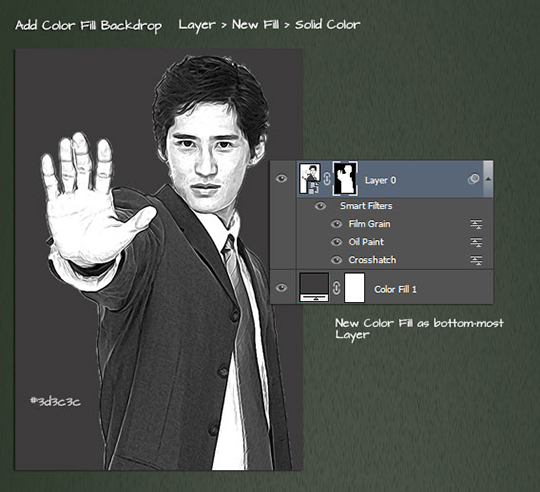Toggle Smart Filters visibility eye
Viewport: 540px width, 492px height.
click(x=320, y=206)
